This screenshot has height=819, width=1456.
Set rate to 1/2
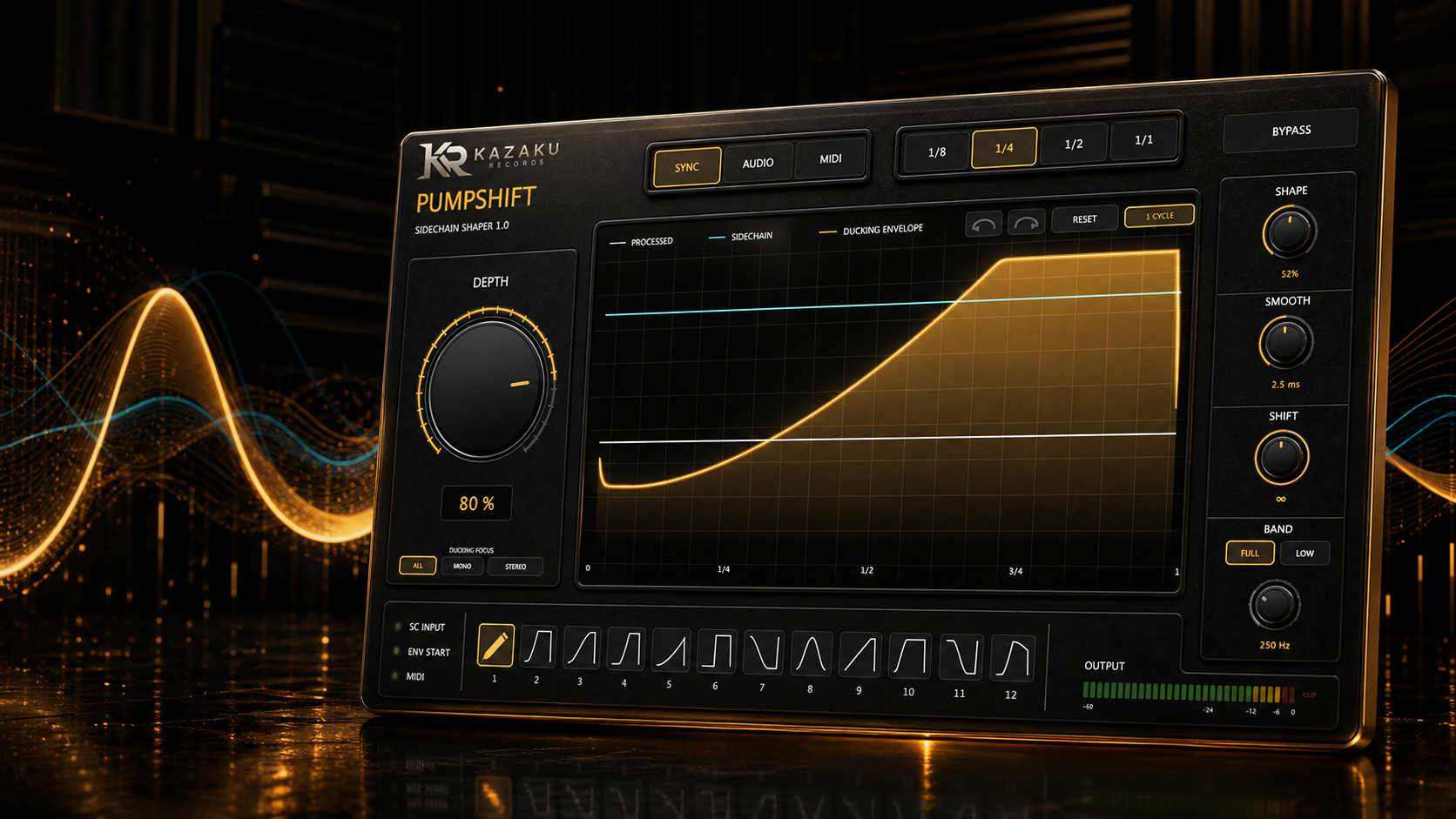click(x=1074, y=144)
